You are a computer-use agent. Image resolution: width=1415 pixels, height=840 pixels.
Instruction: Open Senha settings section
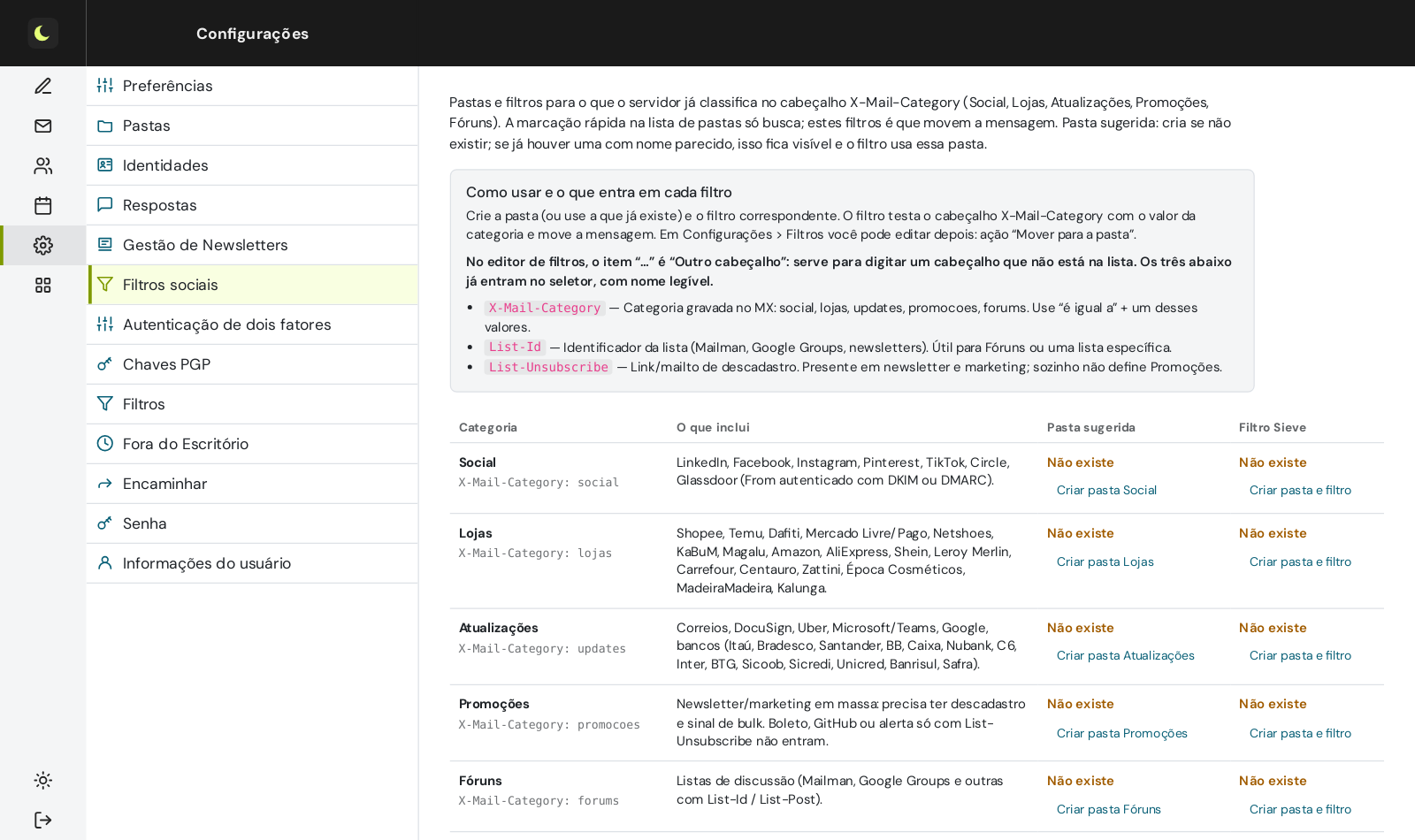(x=252, y=523)
